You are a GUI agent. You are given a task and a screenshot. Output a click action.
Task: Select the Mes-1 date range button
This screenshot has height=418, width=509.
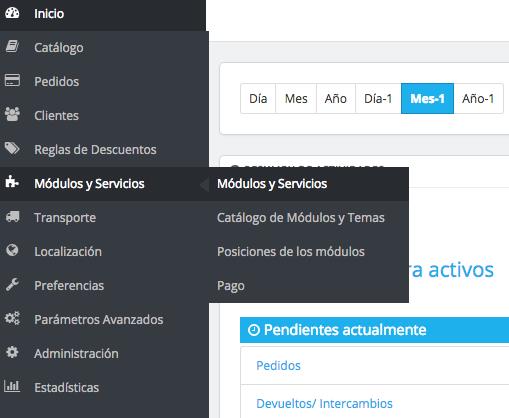427,99
